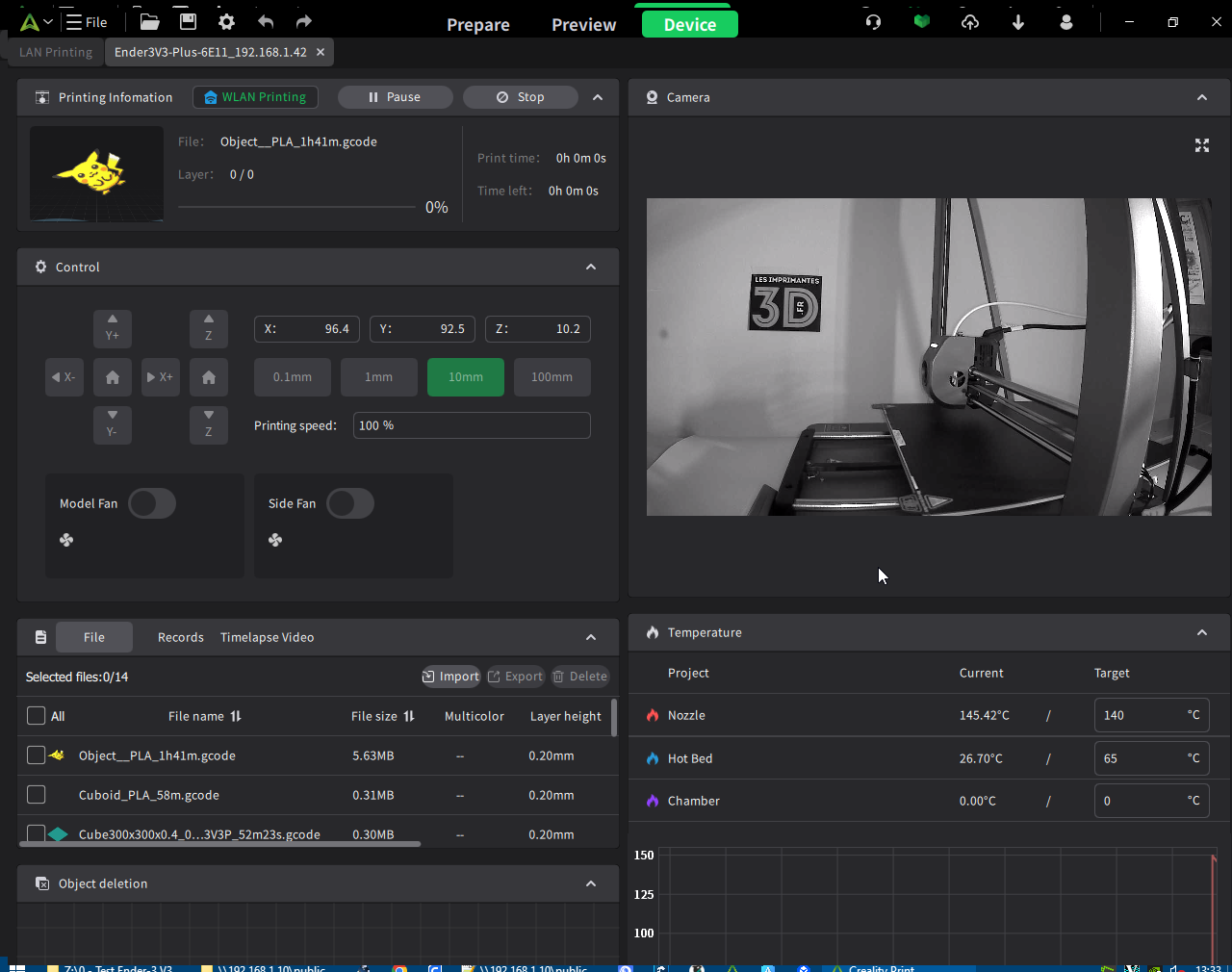Screen dimensions: 1232x972
Task: Collapse the Object deletion section
Action: (x=591, y=883)
